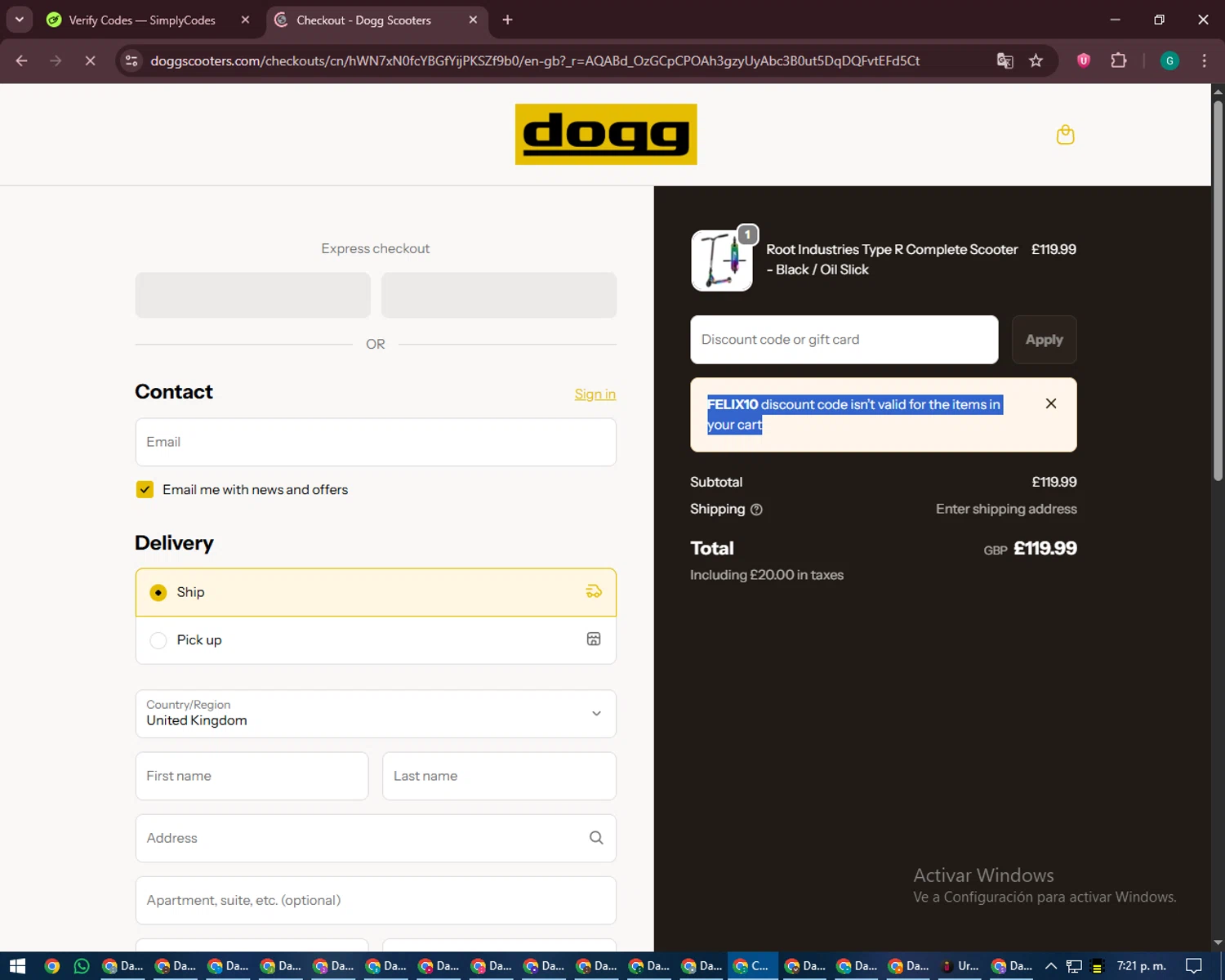Click the store icon in Pick up row
The width and height of the screenshot is (1225, 980).
594,639
